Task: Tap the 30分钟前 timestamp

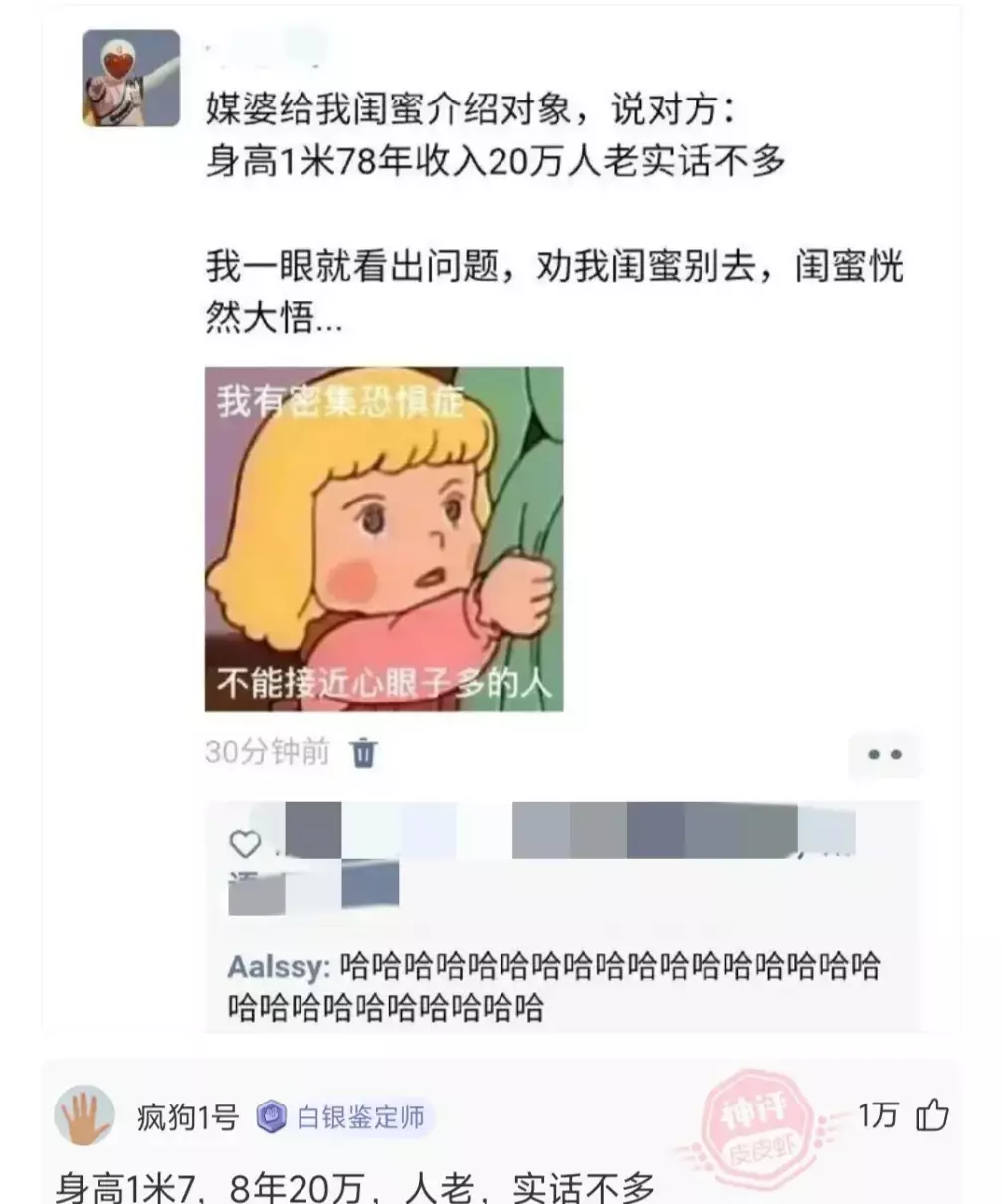Action: click(267, 752)
